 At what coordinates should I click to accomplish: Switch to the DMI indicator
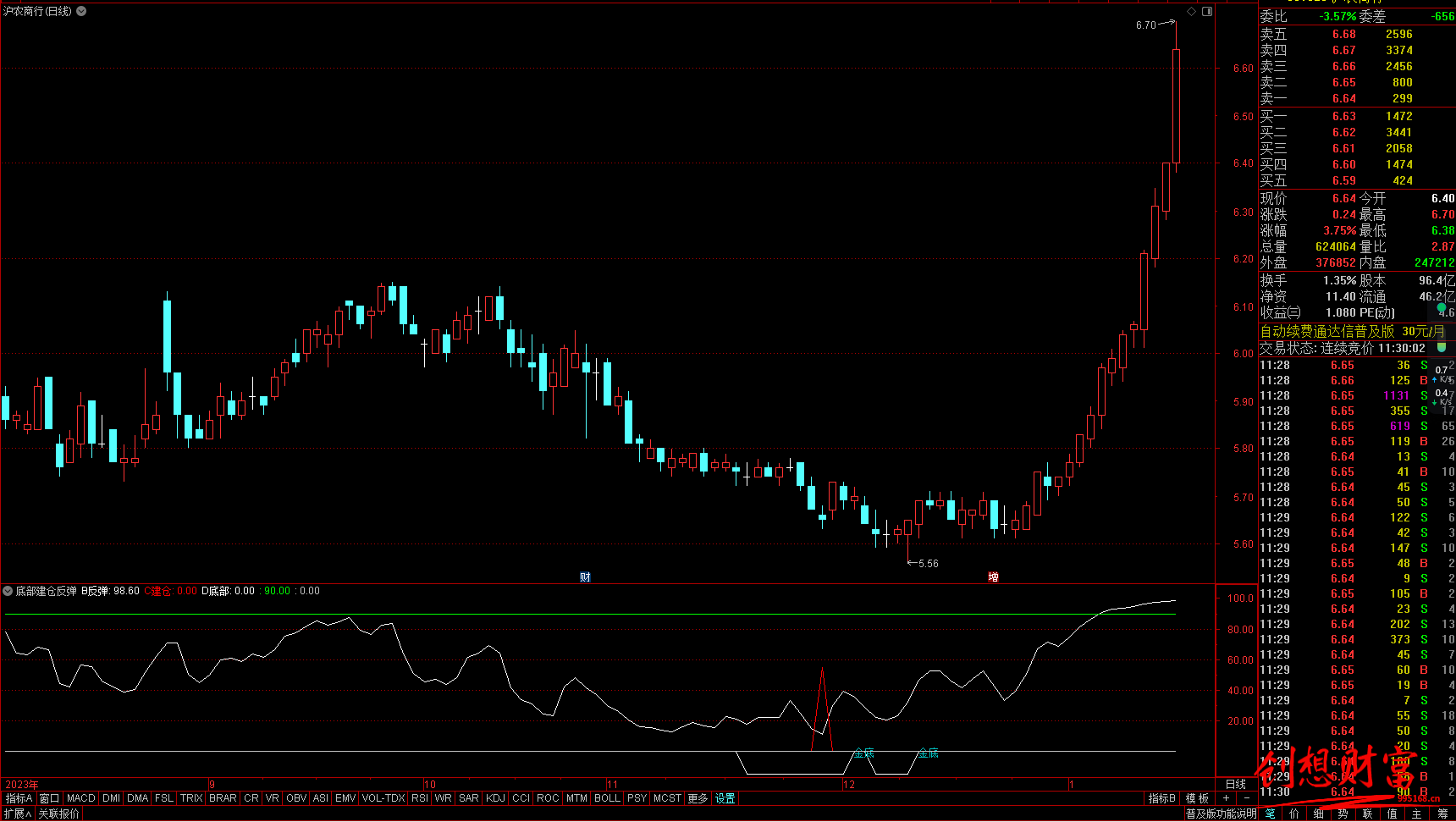pos(112,798)
